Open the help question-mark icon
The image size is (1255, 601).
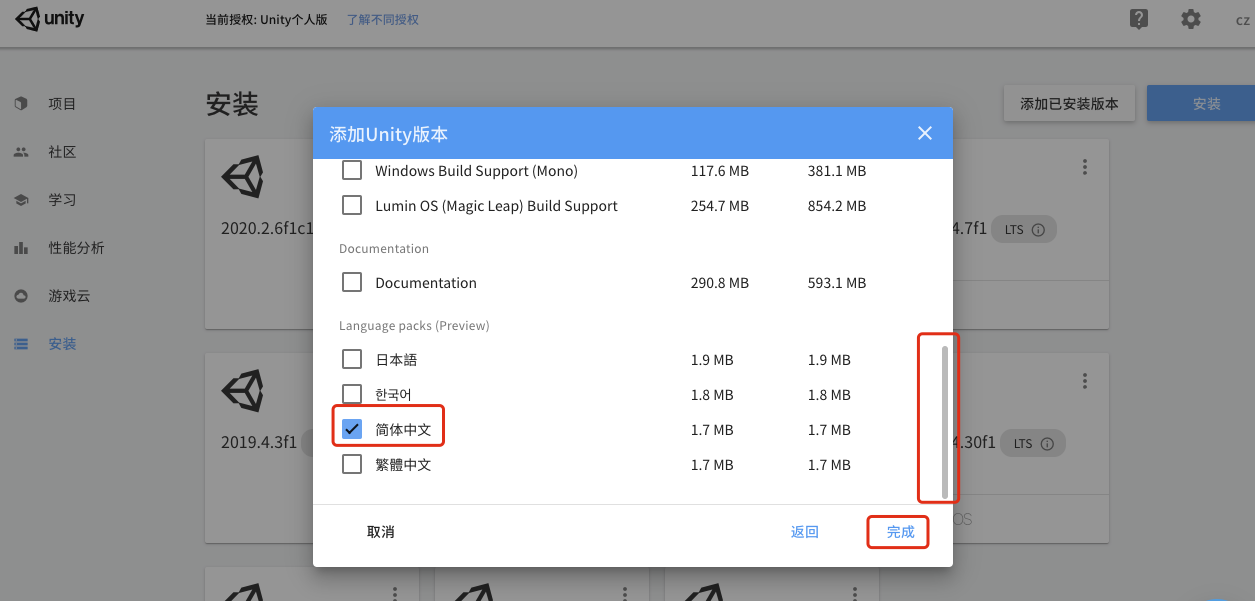tap(1138, 19)
